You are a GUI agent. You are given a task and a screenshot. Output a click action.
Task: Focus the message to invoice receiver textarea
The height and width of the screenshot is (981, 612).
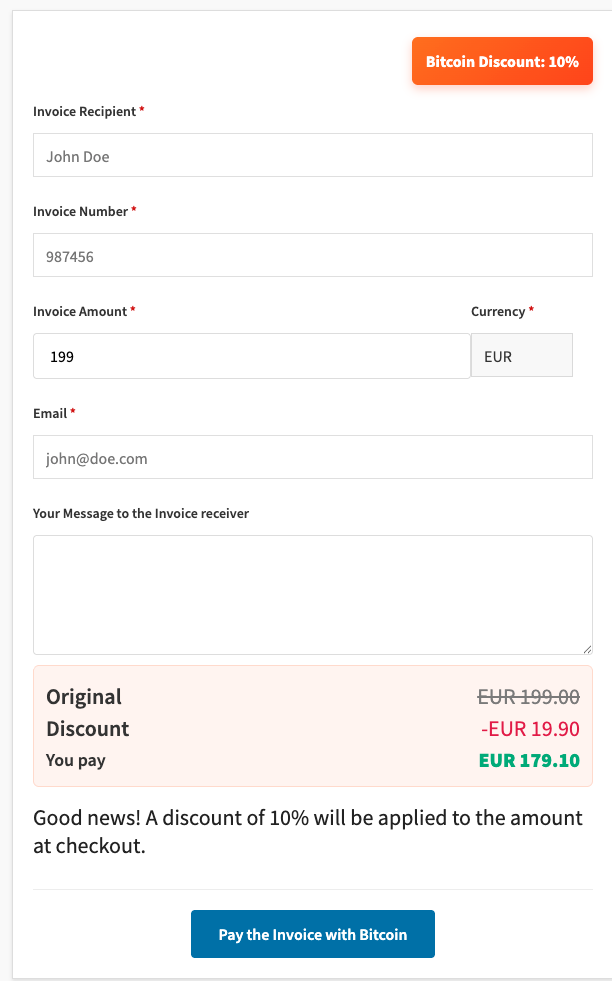tap(312, 594)
